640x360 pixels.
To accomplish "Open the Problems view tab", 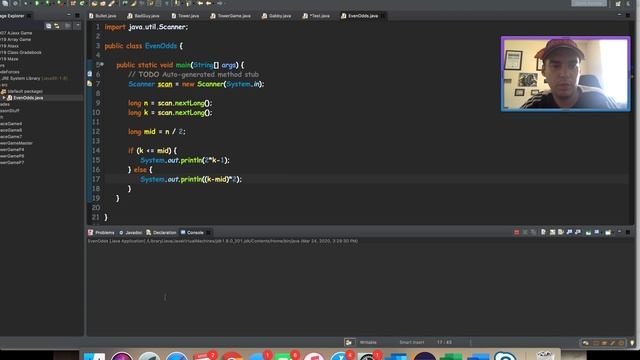I will (x=101, y=233).
